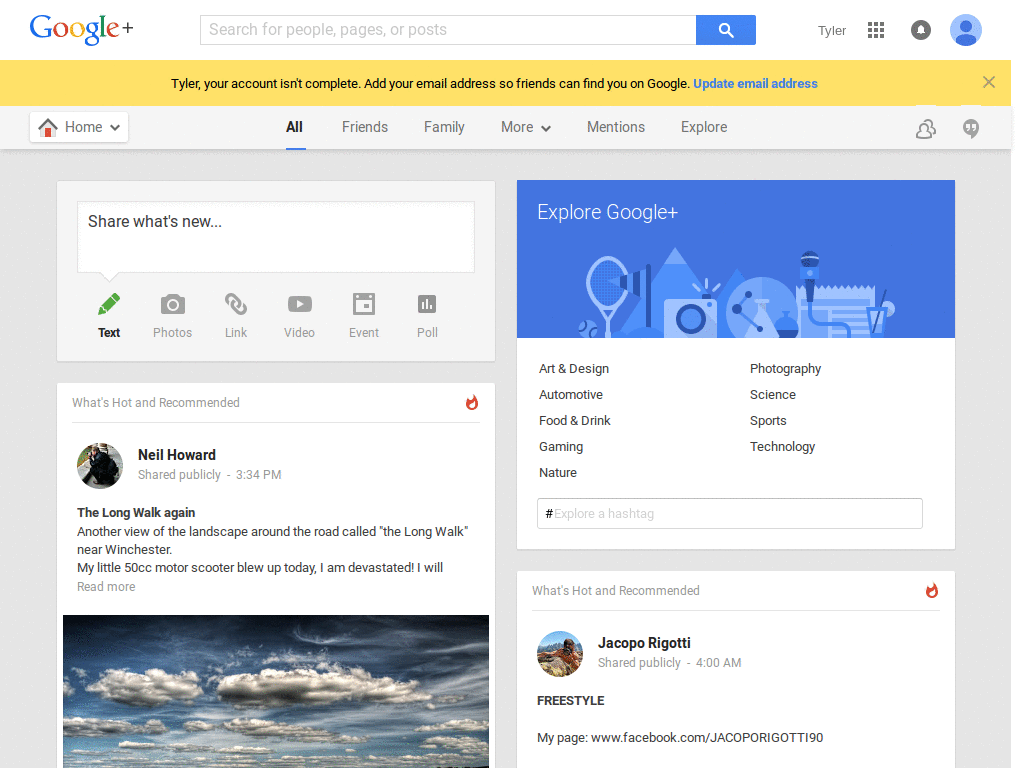
Task: Click 3:34 PM timestamp on Neil's post
Action: pos(259,475)
